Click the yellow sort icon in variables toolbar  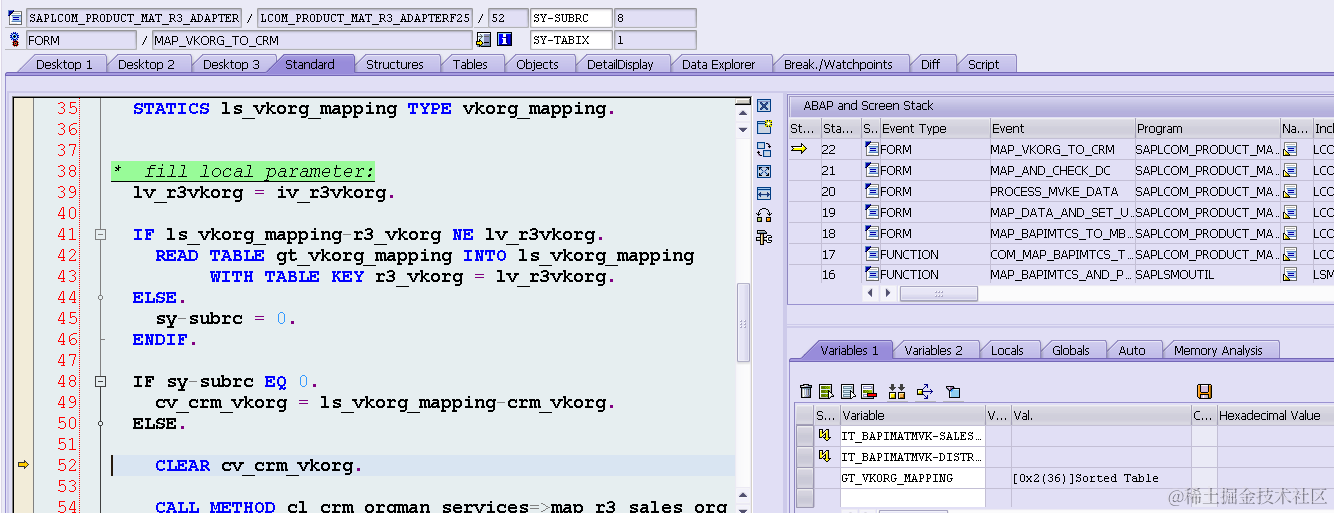(897, 391)
